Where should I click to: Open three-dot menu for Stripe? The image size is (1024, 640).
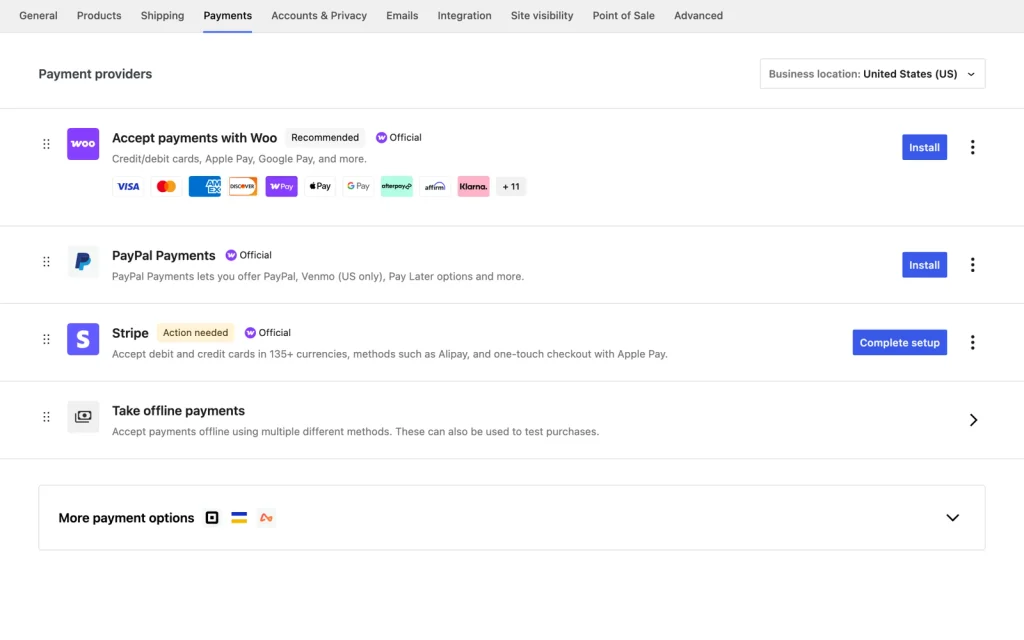tap(972, 342)
